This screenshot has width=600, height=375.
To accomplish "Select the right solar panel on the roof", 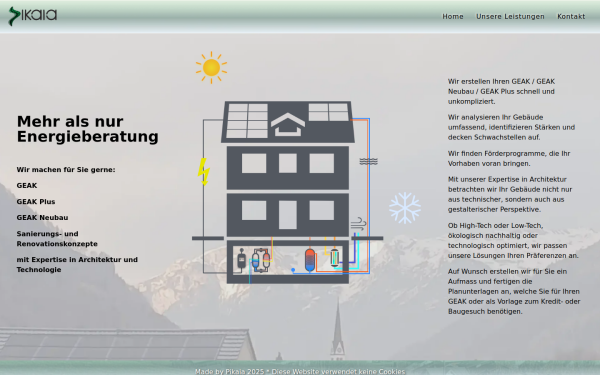I will [x=329, y=112].
